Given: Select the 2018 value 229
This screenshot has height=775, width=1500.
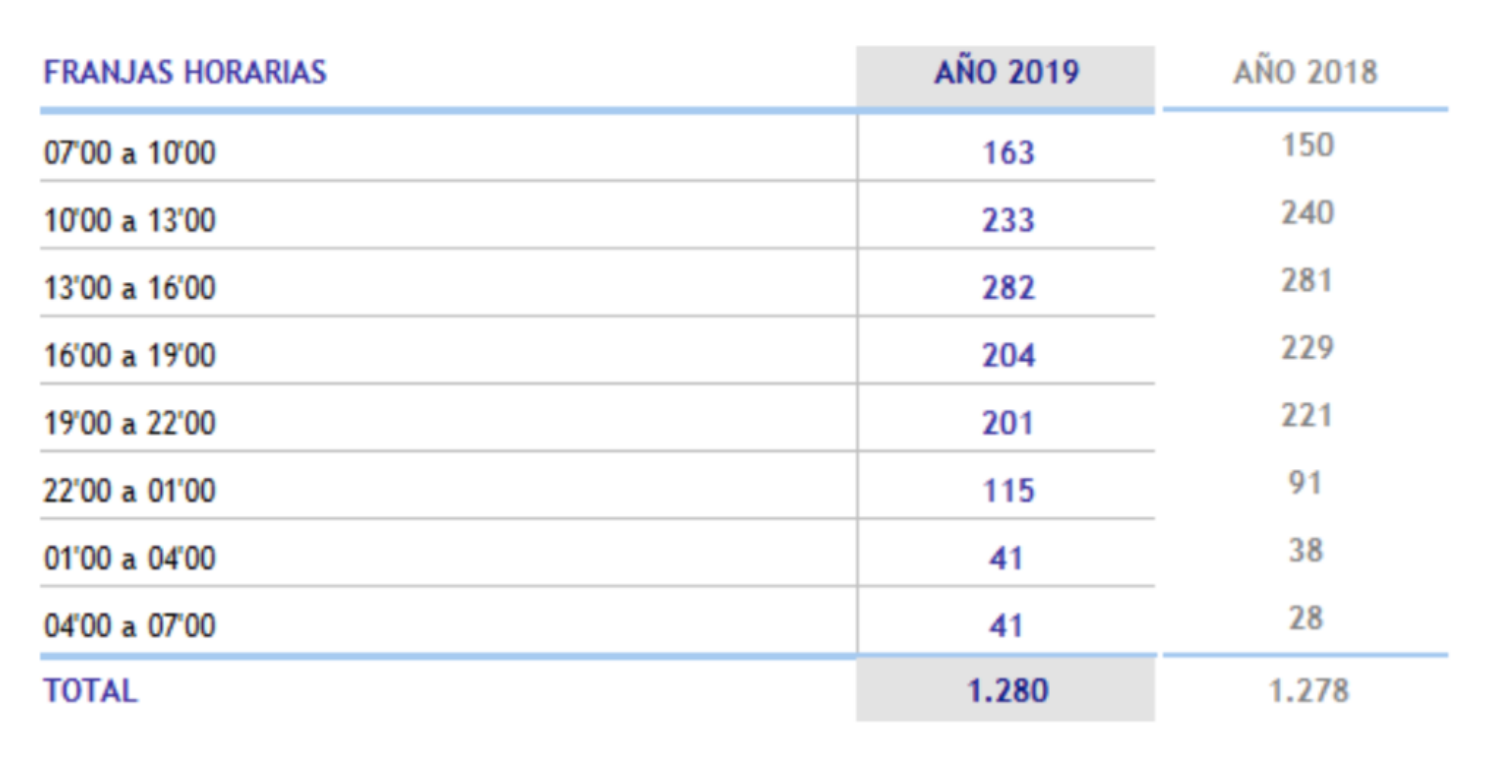Looking at the screenshot, I should [x=1307, y=348].
